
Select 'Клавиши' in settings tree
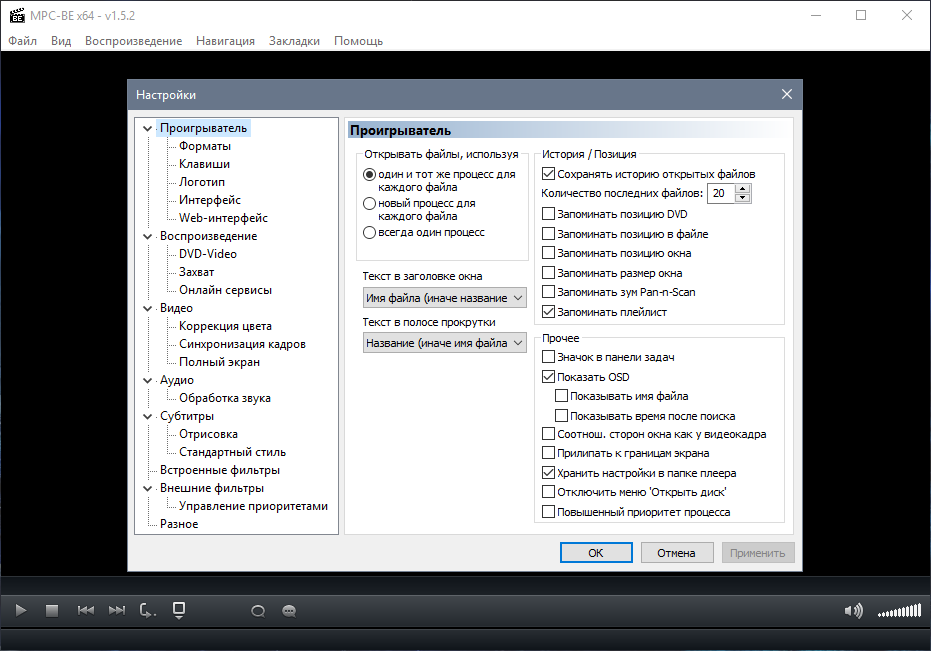click(x=204, y=164)
